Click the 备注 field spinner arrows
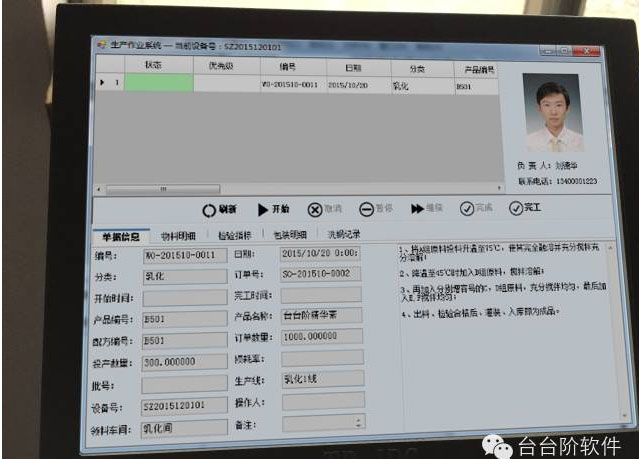The image size is (641, 459). coord(359,424)
